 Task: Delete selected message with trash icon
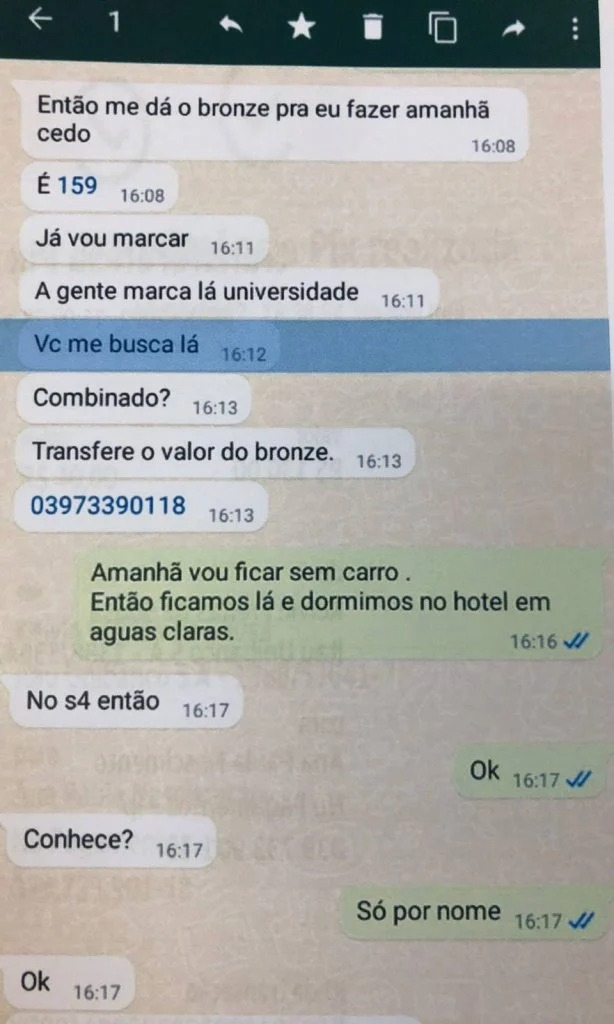click(372, 27)
